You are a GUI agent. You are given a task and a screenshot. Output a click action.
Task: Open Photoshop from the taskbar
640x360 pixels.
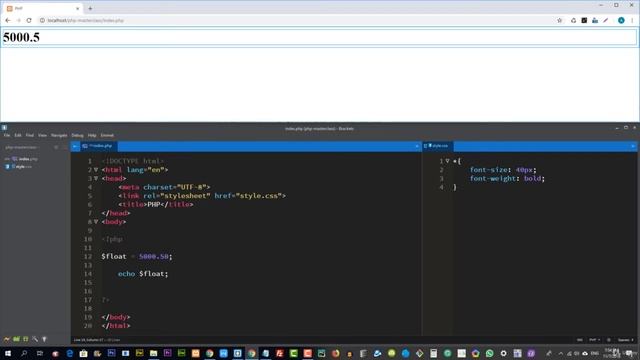point(111,353)
